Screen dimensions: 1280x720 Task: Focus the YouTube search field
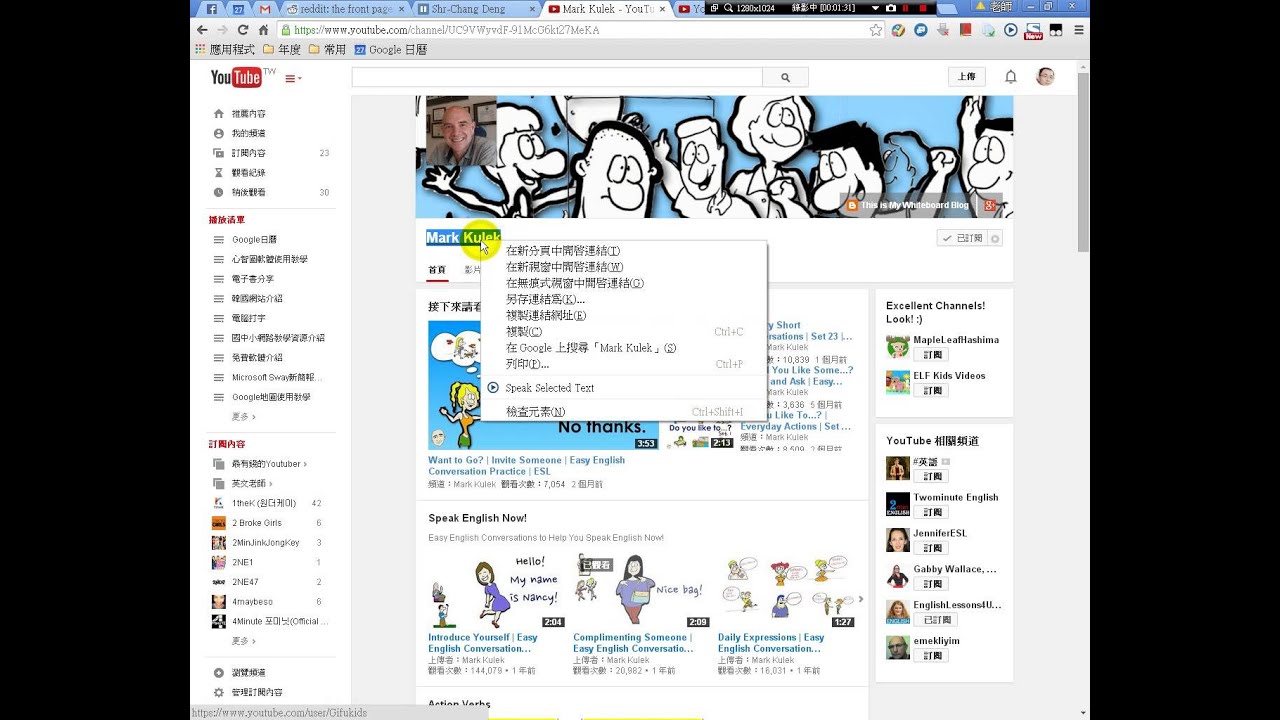(x=557, y=77)
